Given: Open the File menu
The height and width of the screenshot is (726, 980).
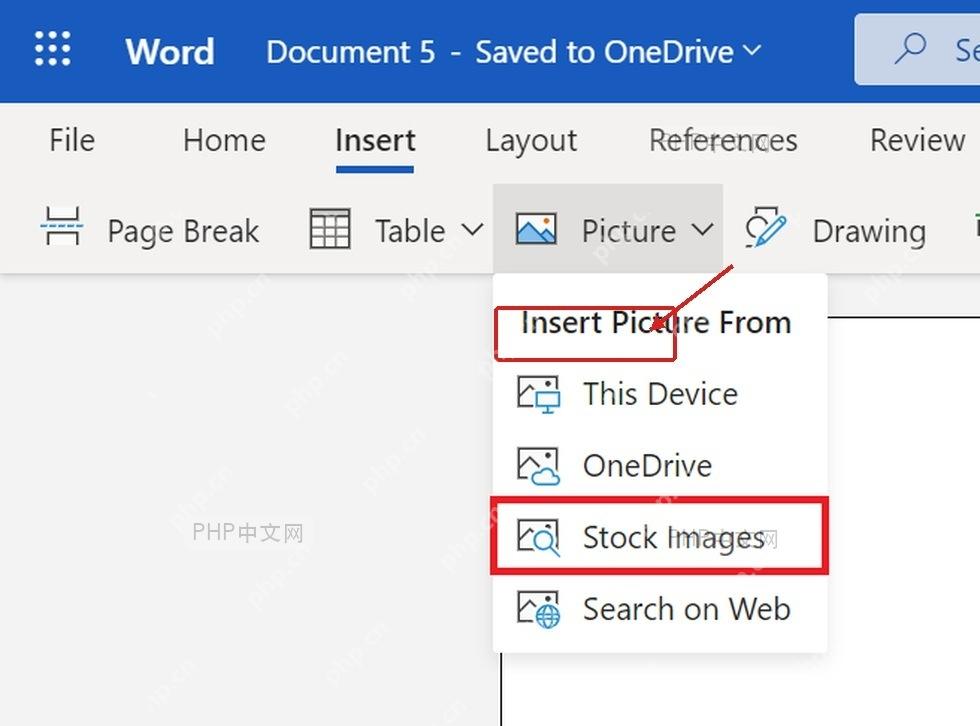Looking at the screenshot, I should tap(72, 140).
